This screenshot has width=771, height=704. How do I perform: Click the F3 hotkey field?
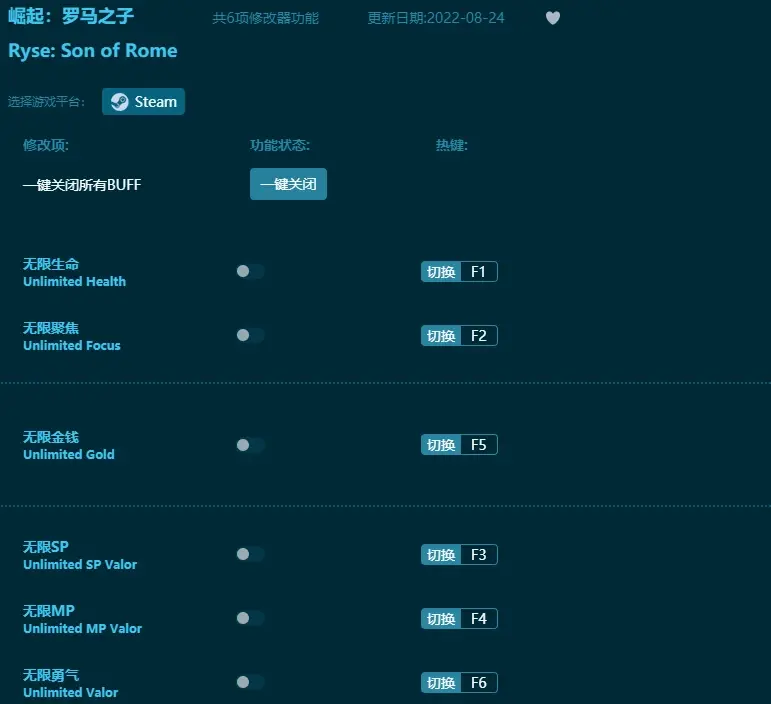coord(479,555)
